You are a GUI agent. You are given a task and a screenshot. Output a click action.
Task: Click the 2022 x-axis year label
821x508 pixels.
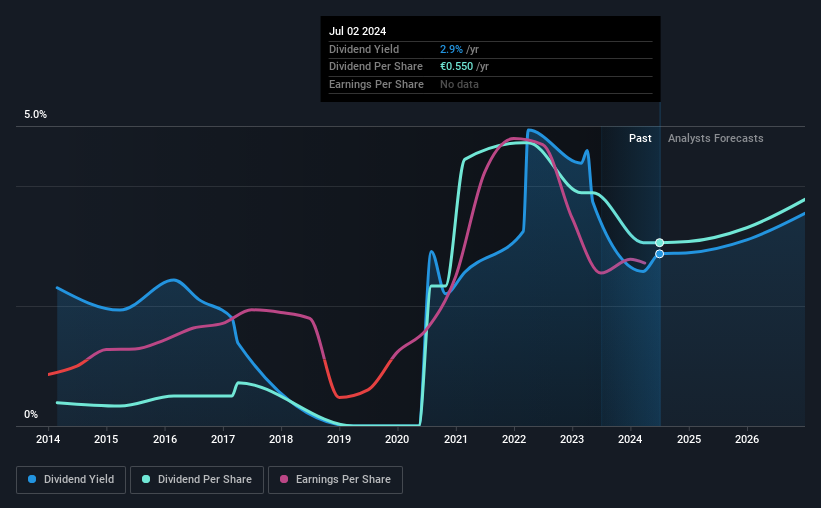[x=514, y=439]
